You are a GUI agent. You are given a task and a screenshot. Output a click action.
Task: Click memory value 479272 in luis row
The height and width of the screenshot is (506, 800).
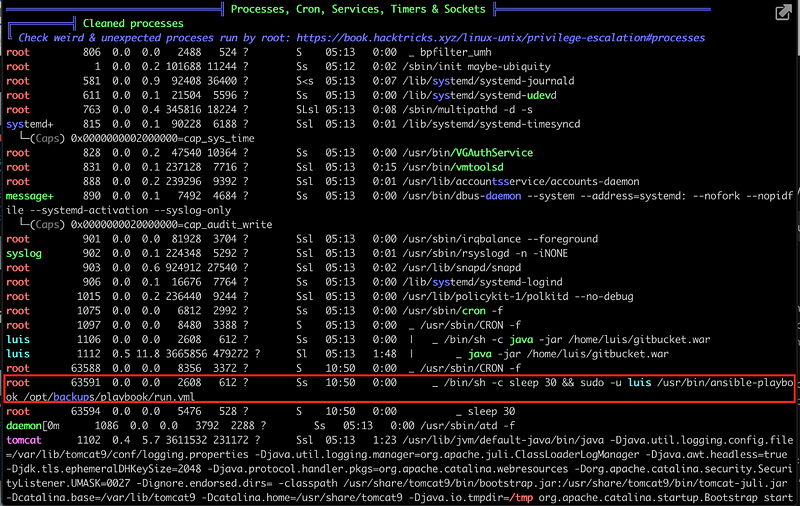pos(231,353)
